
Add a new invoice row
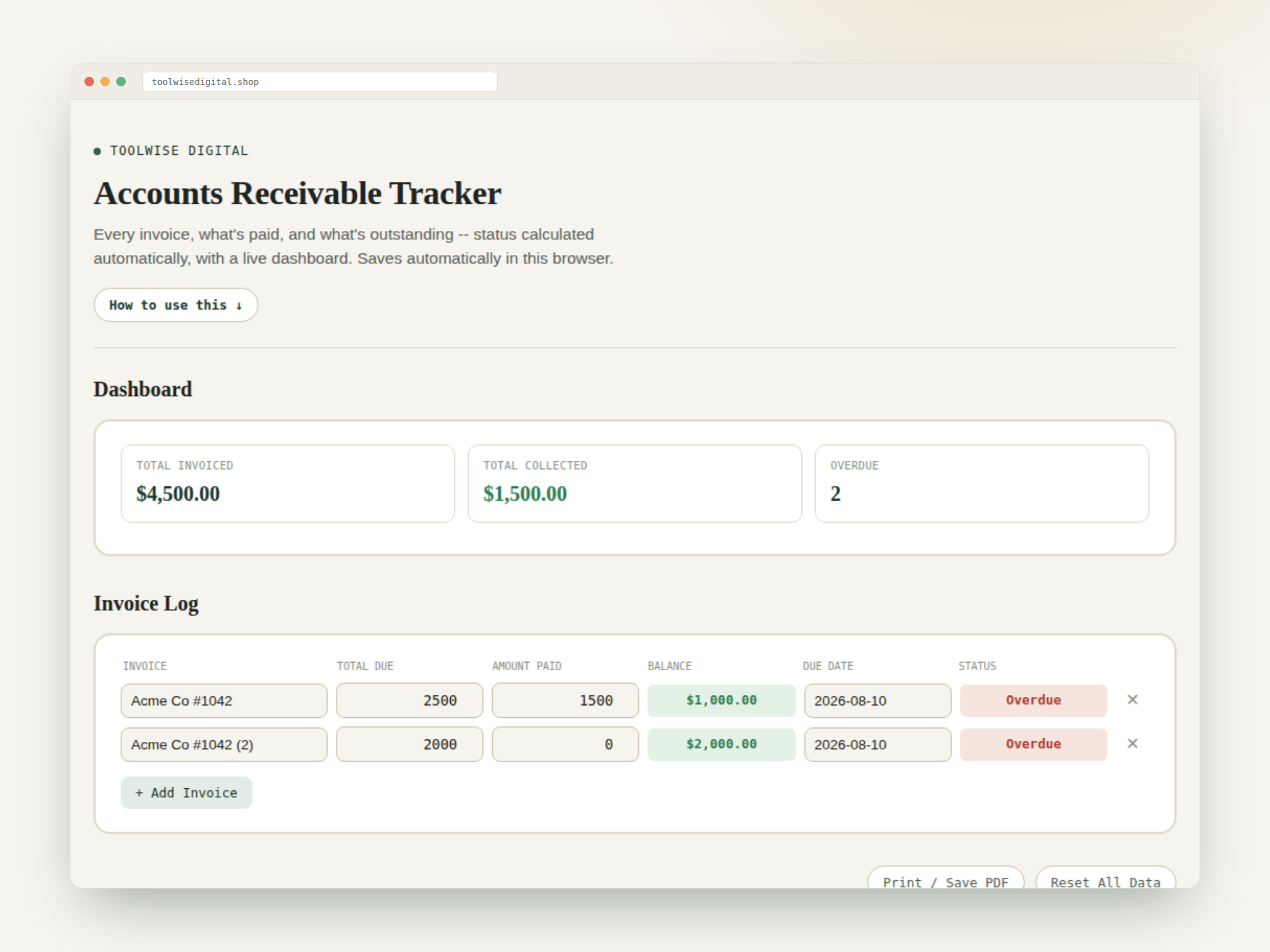186,792
